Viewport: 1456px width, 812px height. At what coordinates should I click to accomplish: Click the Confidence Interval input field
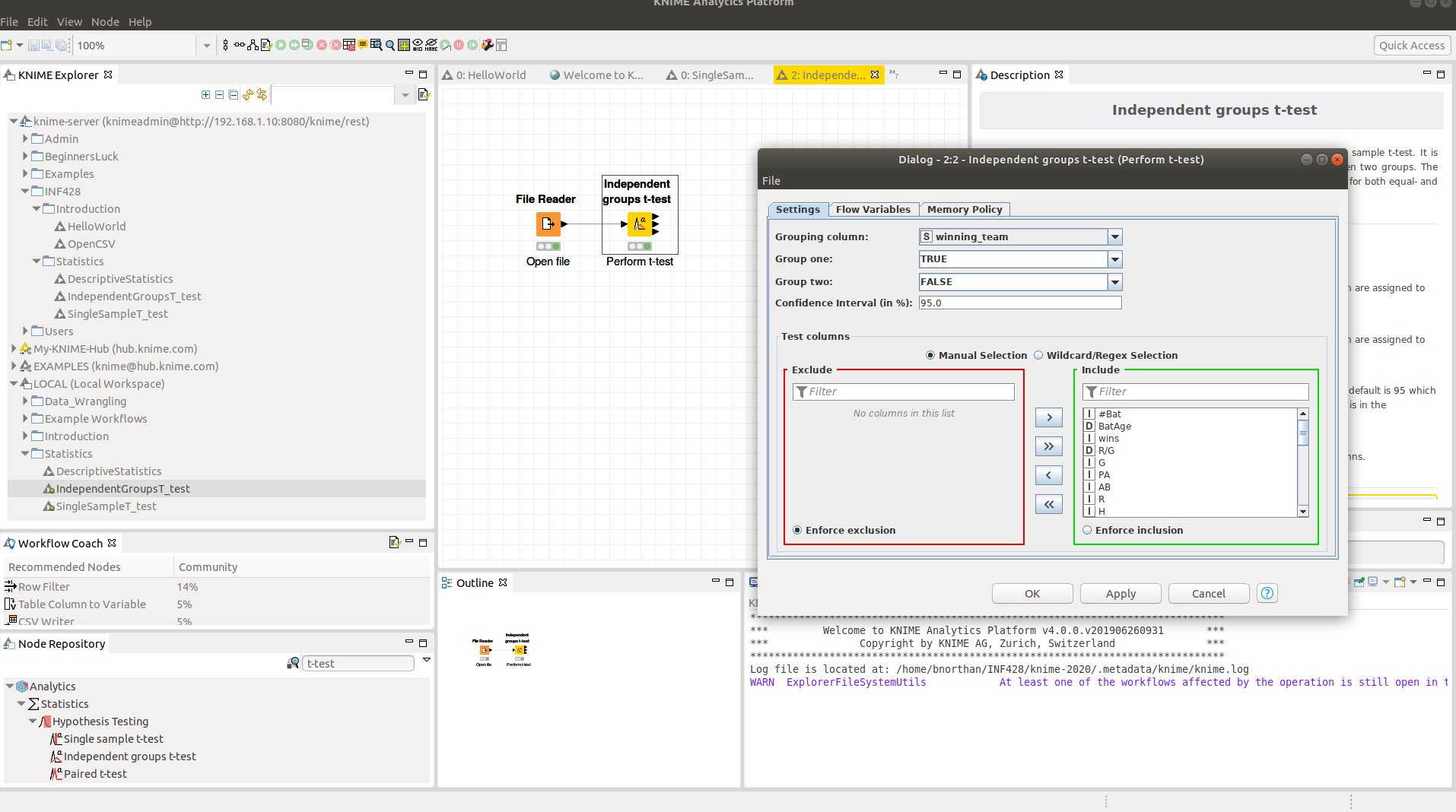click(x=1020, y=303)
